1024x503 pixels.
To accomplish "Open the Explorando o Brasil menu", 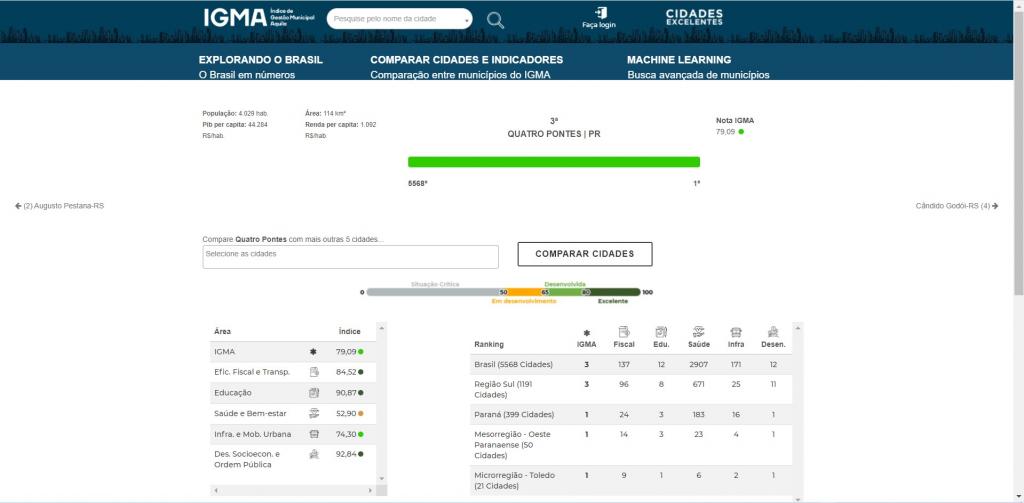I will (x=261, y=59).
